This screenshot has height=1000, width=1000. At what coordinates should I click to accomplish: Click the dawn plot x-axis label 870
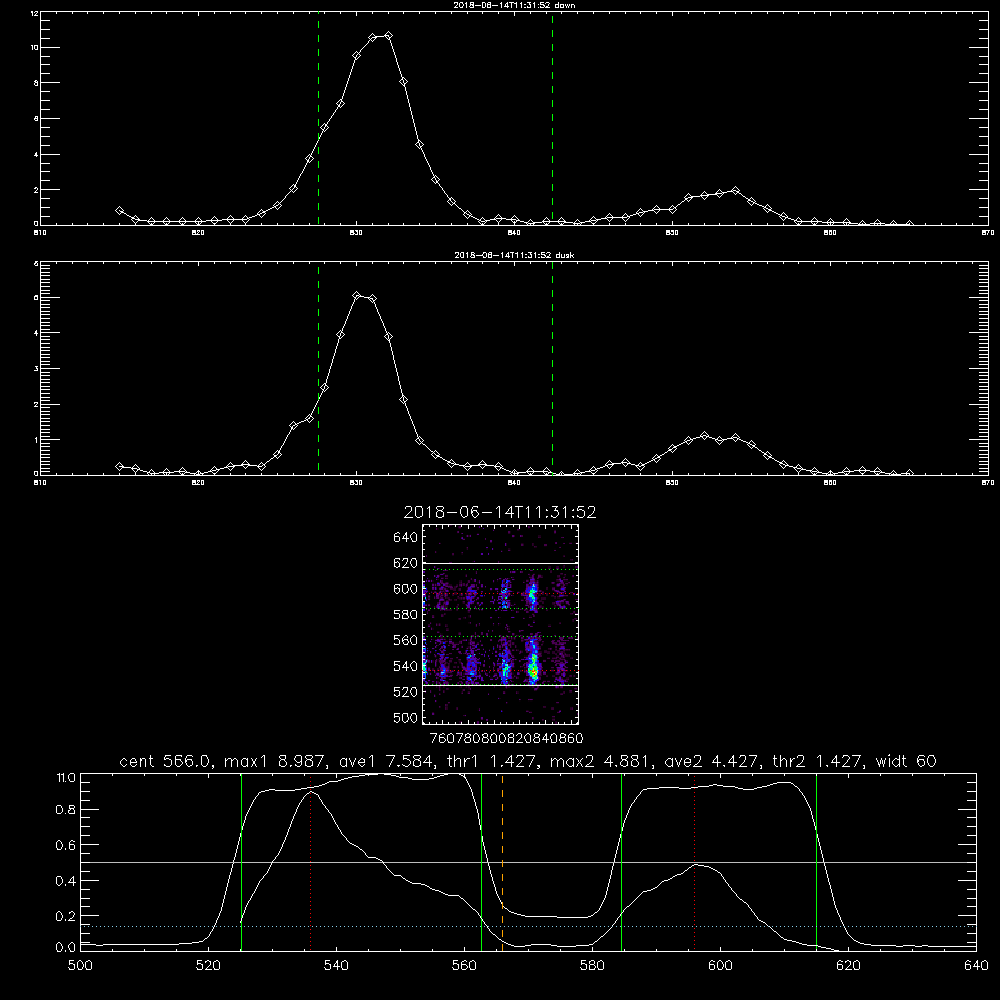pos(988,233)
